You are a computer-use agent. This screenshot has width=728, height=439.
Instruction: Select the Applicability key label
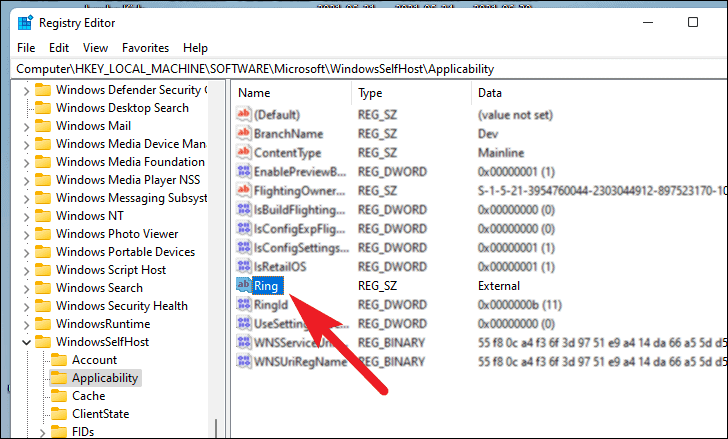(x=105, y=378)
